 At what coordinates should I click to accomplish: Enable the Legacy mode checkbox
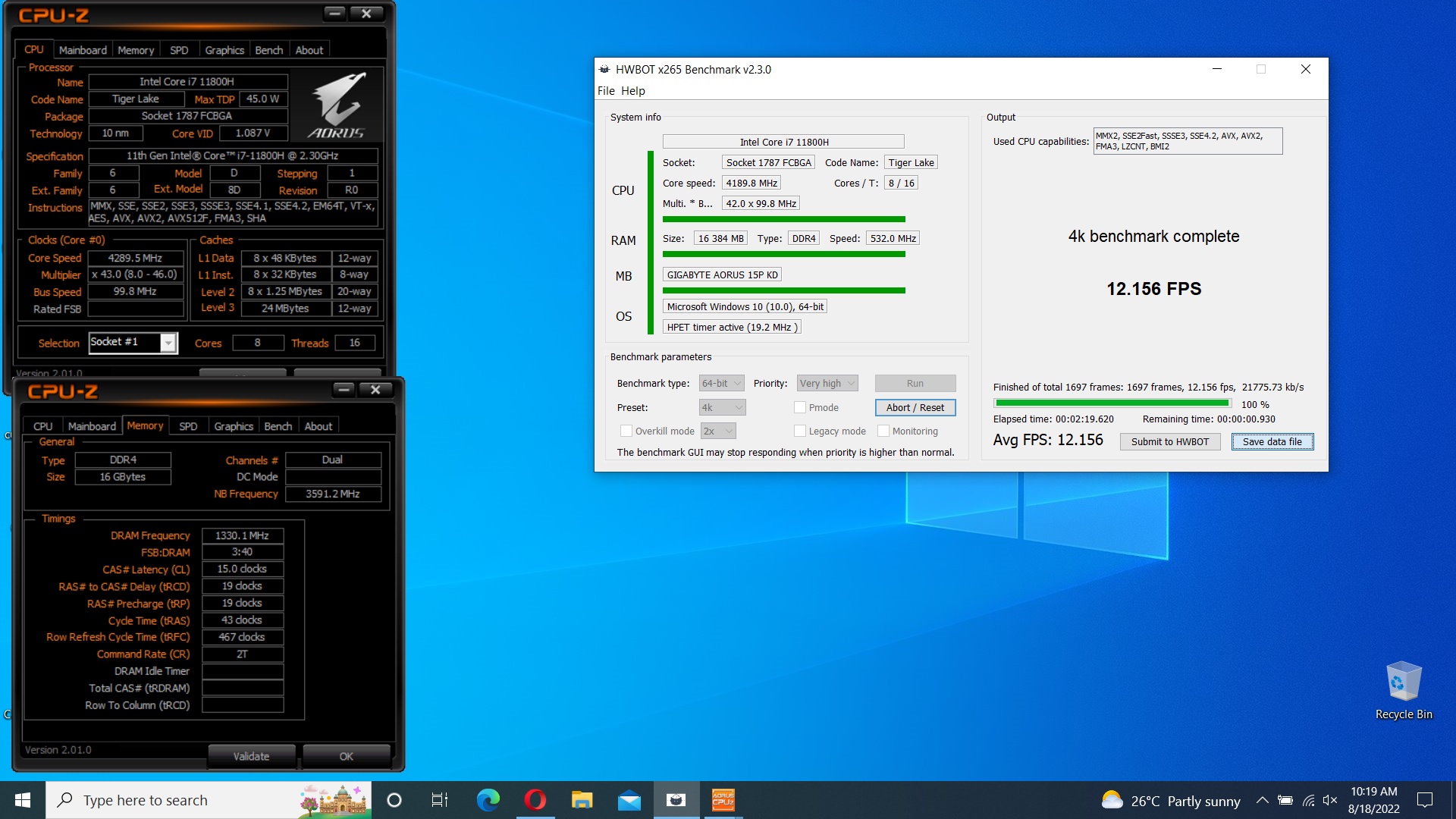coord(799,431)
